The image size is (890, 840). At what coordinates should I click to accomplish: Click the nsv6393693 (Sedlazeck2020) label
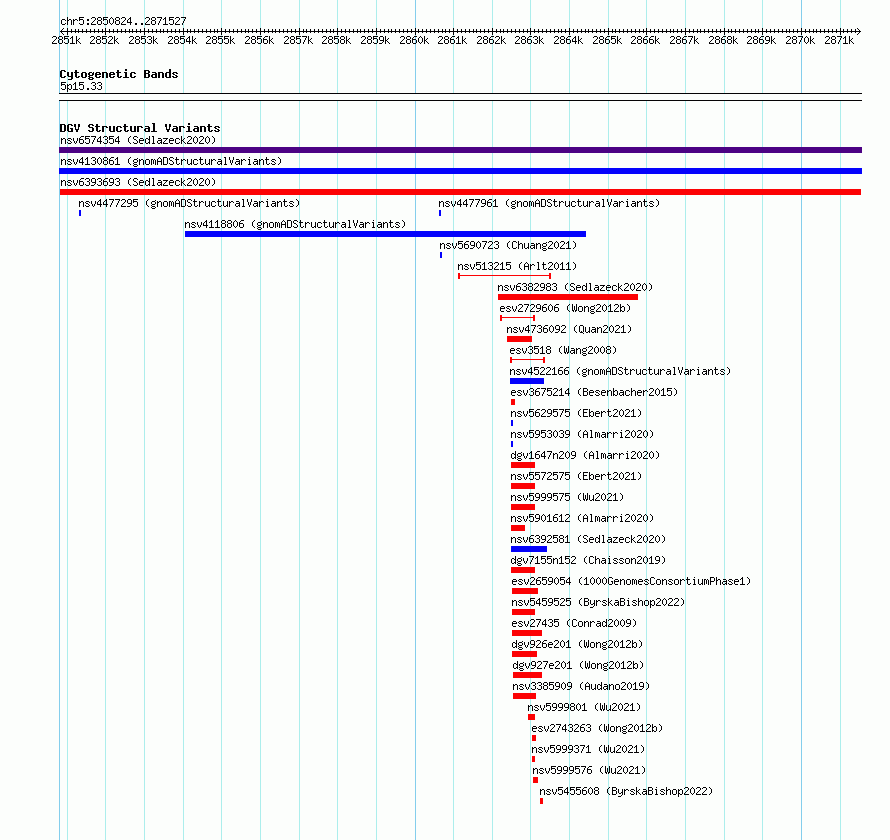pyautogui.click(x=138, y=182)
